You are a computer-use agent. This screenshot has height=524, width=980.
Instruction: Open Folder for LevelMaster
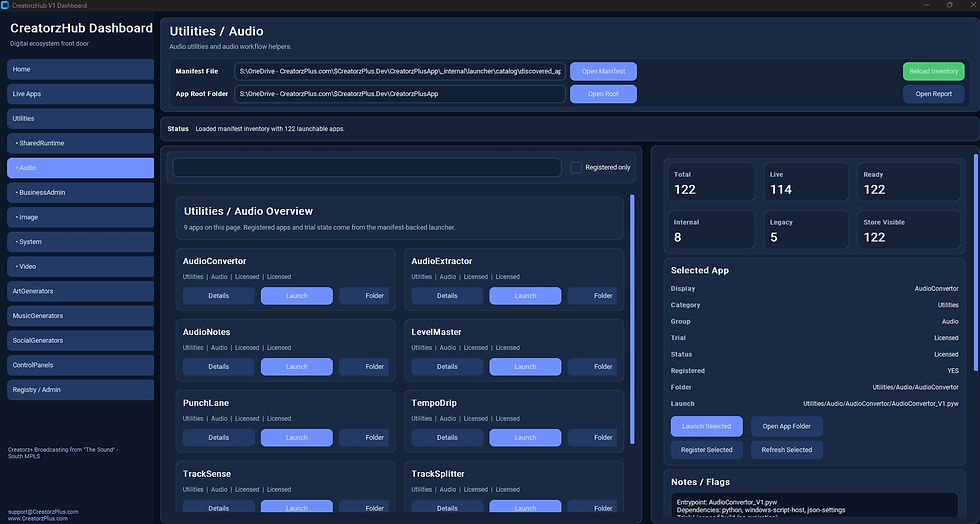[594, 366]
